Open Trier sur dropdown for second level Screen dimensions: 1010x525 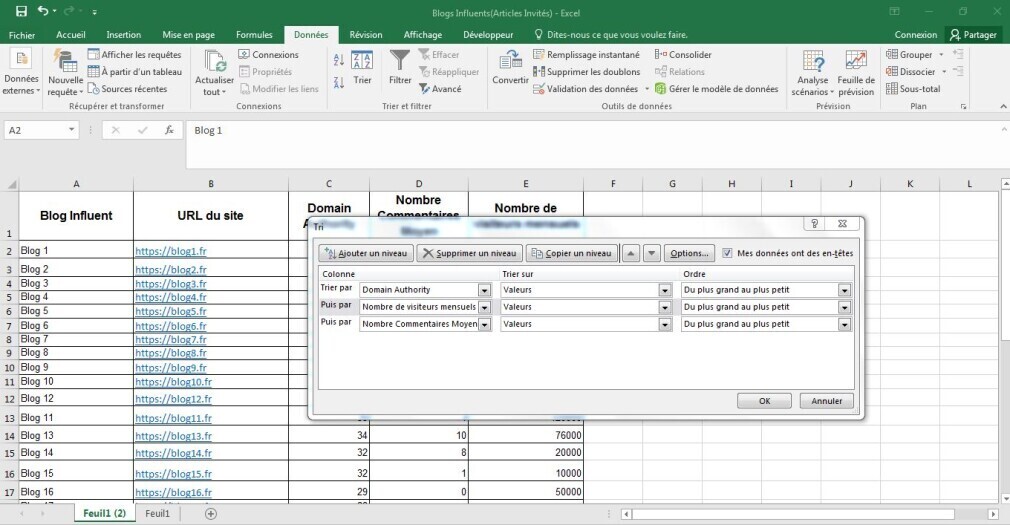pos(664,308)
